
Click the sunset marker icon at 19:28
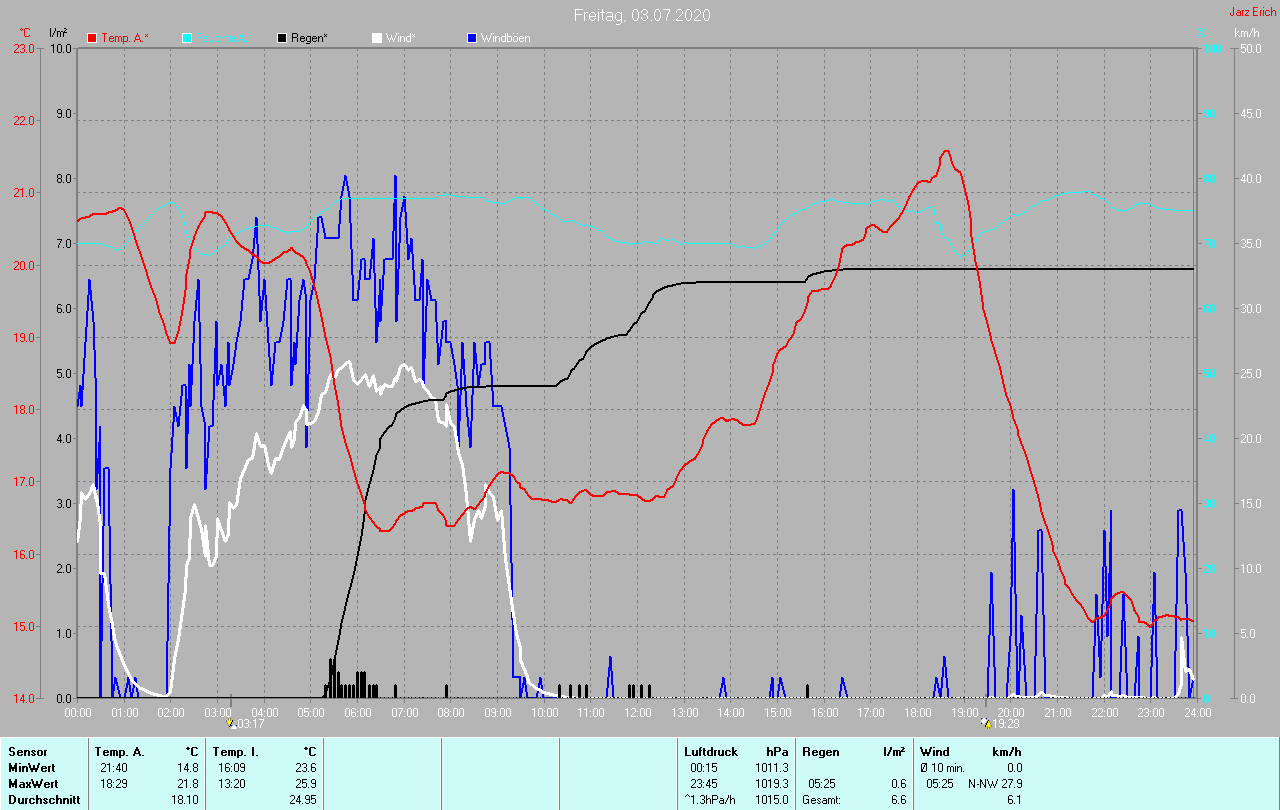[986, 722]
